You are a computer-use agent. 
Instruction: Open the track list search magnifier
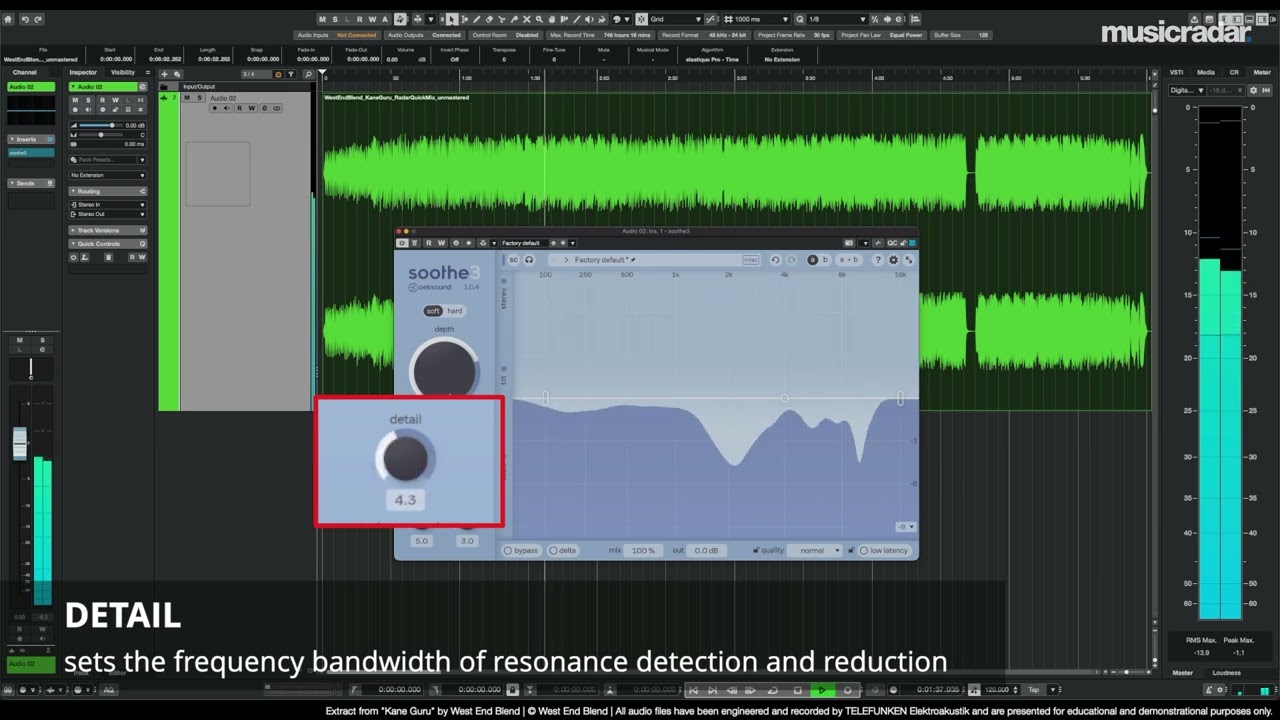point(308,74)
